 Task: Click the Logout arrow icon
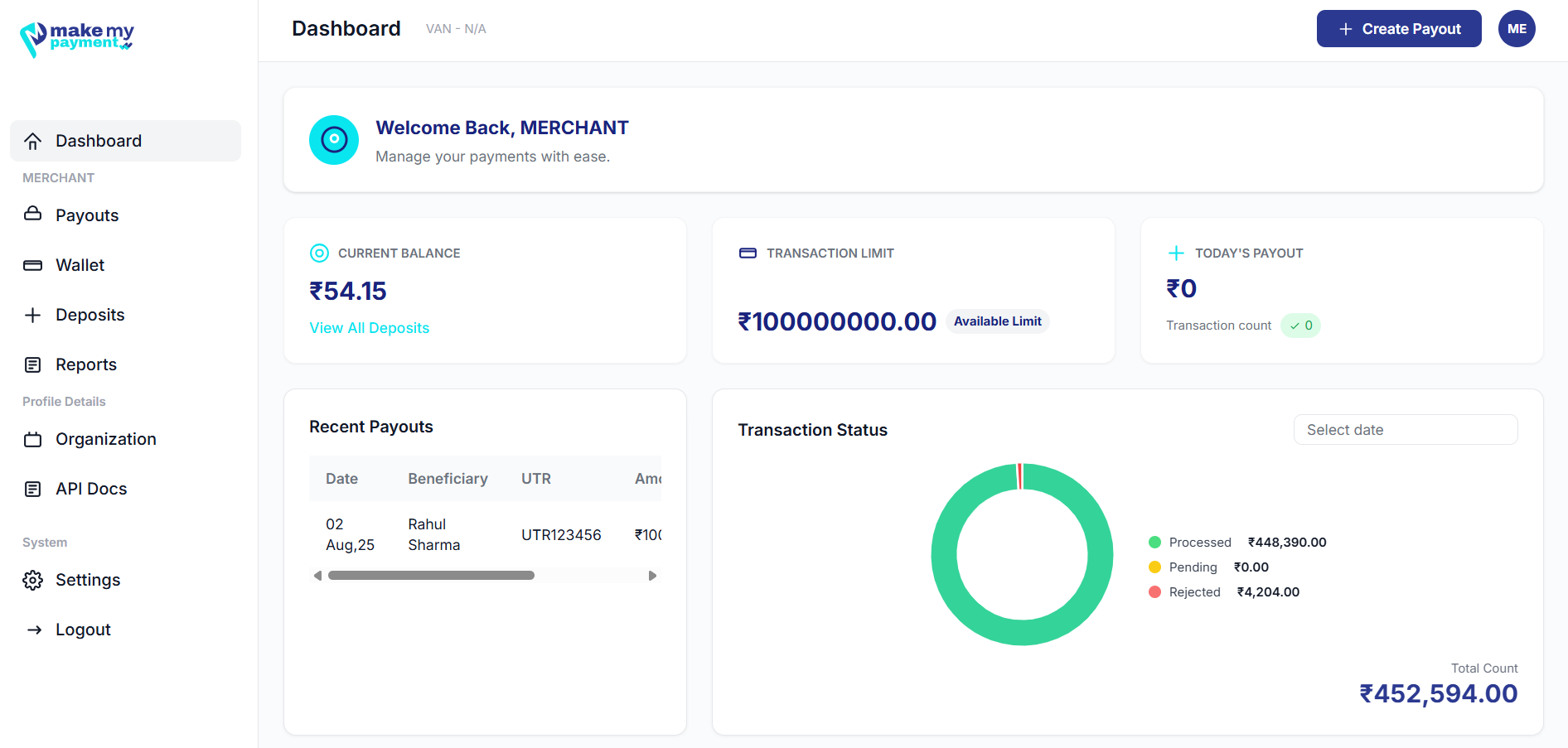click(34, 629)
